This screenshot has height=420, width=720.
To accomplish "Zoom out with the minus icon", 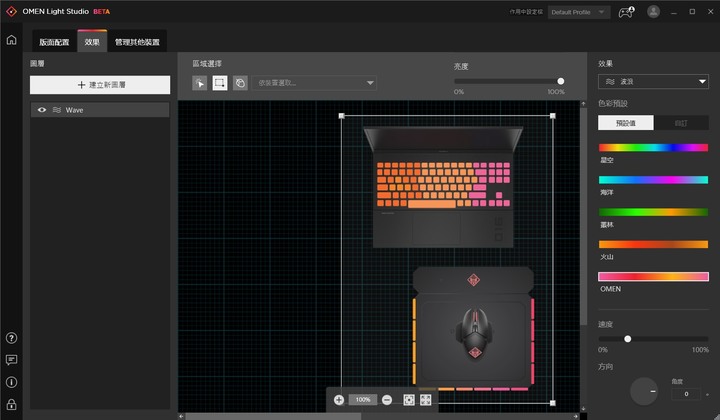I will 387,400.
